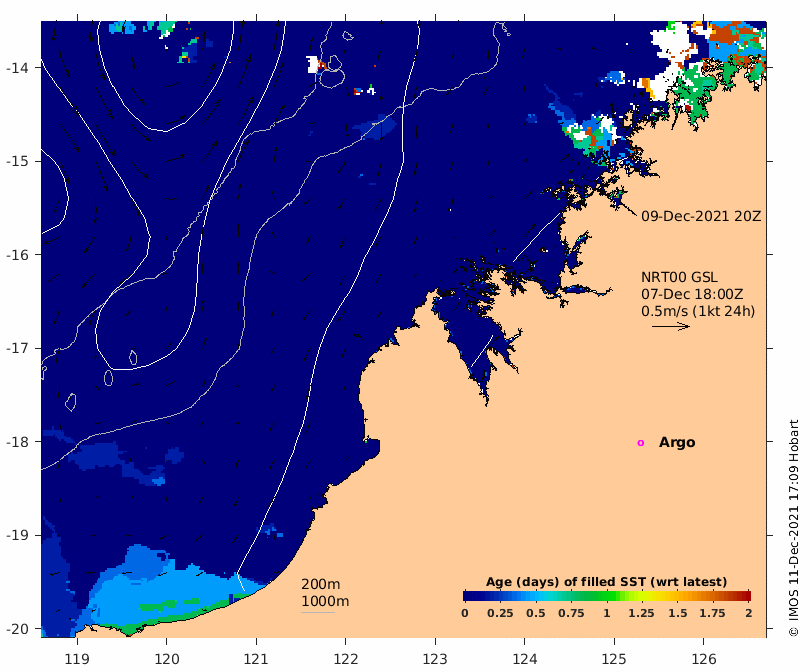This screenshot has height=672, width=810.
Task: Click longitude axis label 122
Action: pyautogui.click(x=346, y=659)
